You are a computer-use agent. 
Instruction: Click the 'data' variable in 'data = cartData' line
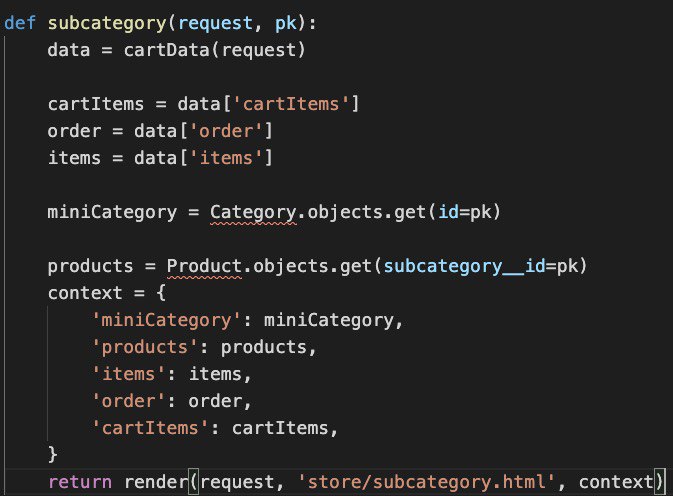69,50
